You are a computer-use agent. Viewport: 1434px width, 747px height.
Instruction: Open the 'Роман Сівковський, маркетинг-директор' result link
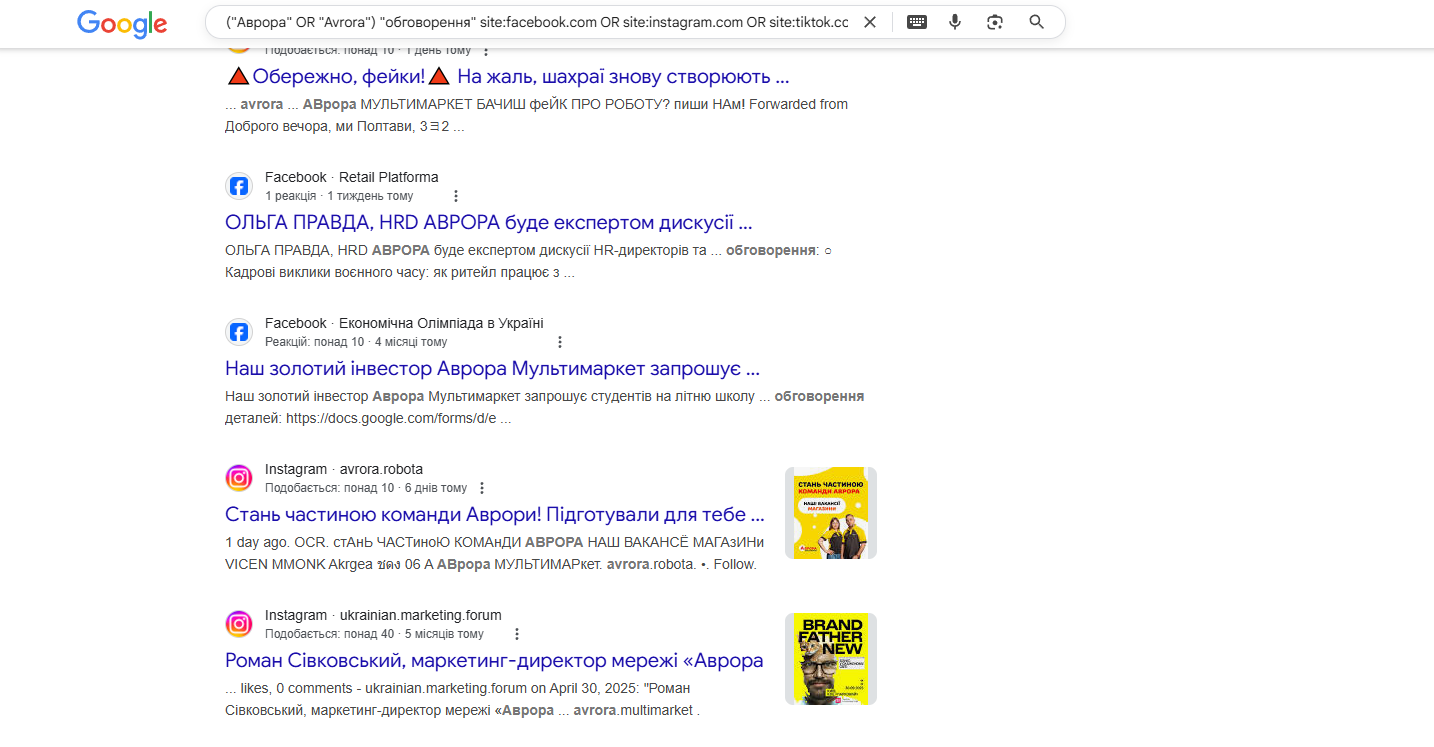click(494, 660)
